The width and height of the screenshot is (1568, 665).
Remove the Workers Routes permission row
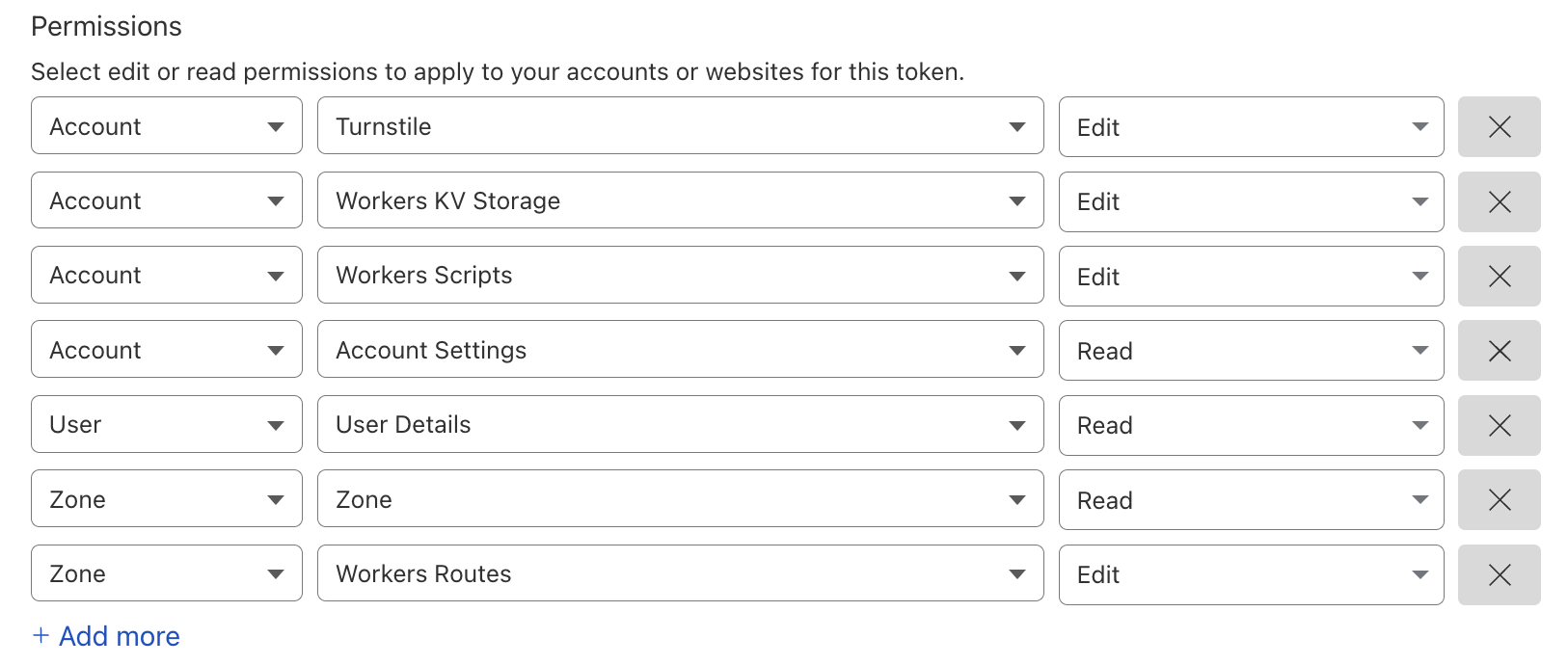[x=1499, y=574]
